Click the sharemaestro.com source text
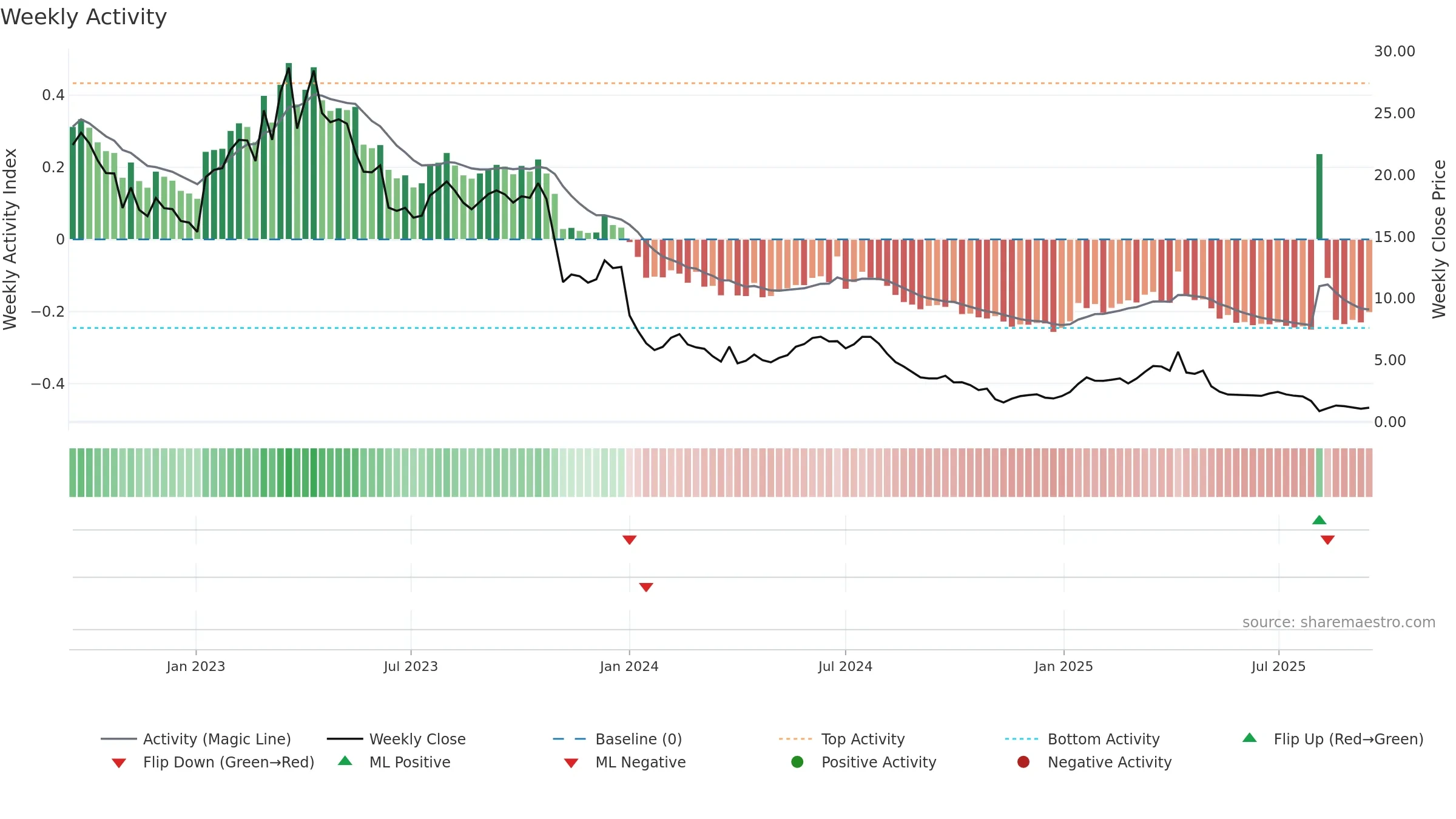This screenshot has height=819, width=1456. tap(1338, 622)
